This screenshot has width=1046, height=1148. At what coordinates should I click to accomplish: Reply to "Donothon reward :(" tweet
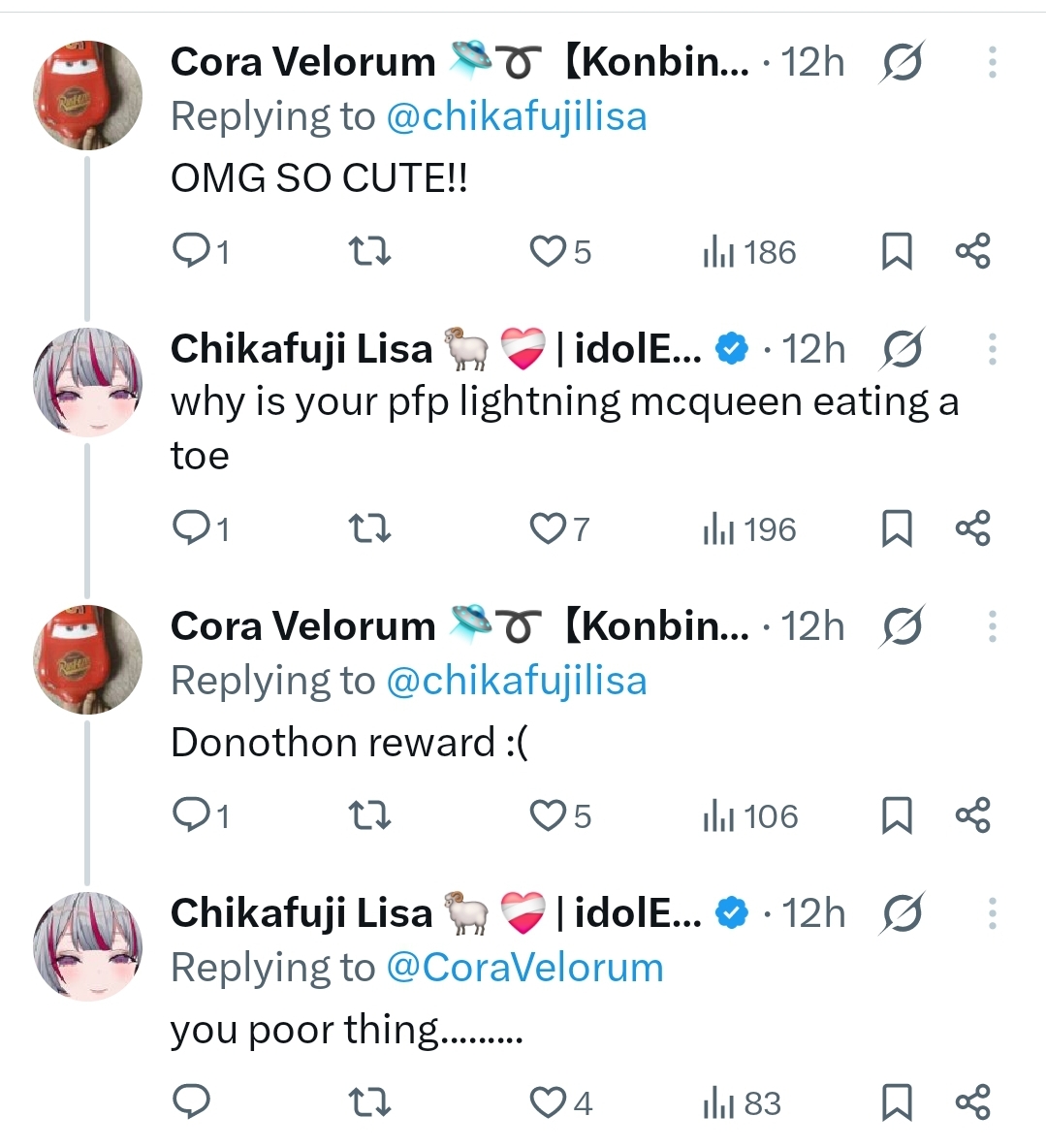[192, 816]
